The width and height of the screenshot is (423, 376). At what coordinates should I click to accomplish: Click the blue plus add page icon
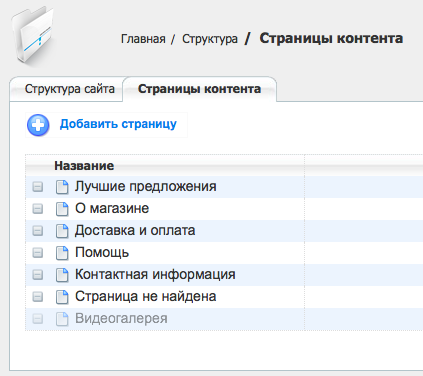[38, 125]
